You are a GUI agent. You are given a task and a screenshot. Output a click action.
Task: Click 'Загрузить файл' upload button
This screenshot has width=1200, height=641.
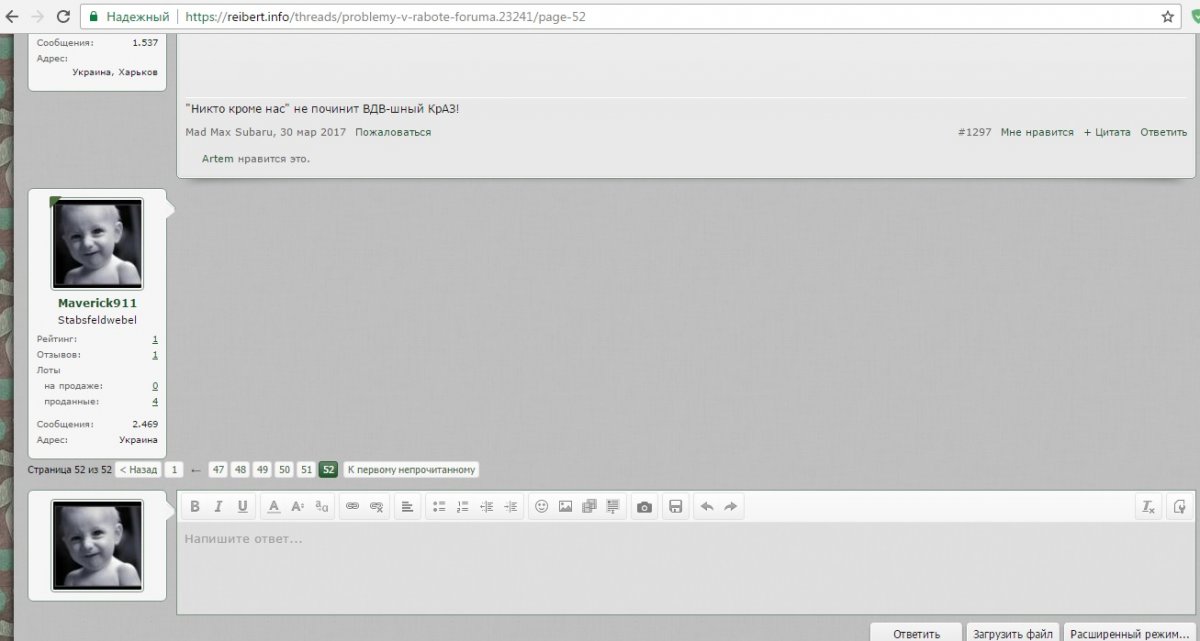[x=1013, y=633]
